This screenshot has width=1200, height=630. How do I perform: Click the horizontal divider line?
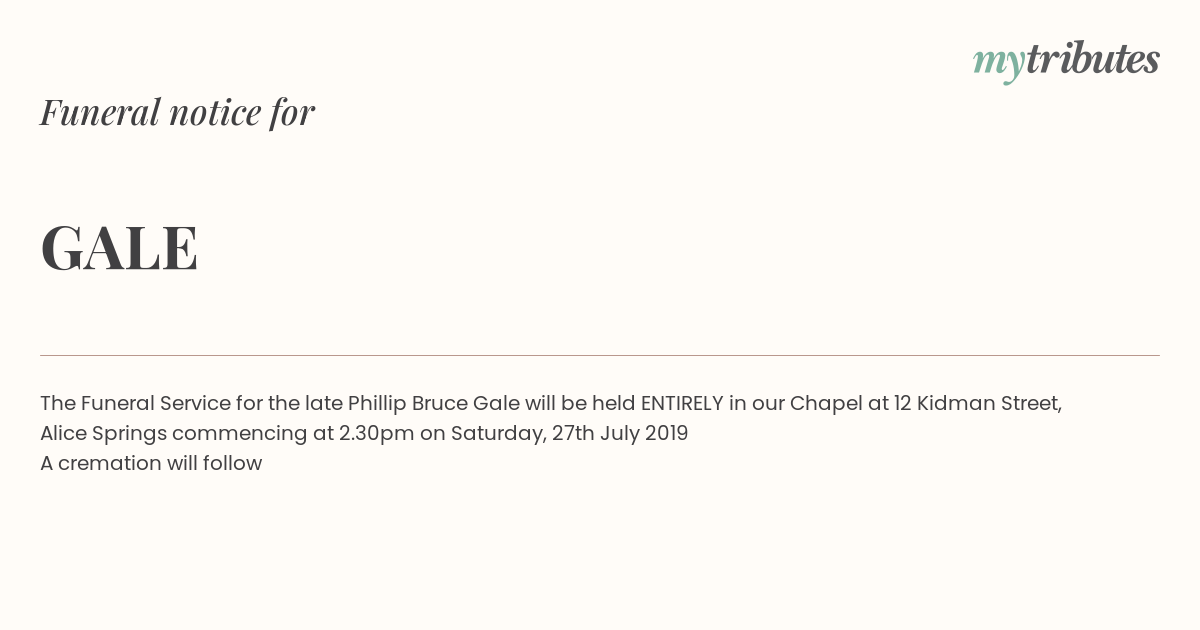[x=600, y=355]
